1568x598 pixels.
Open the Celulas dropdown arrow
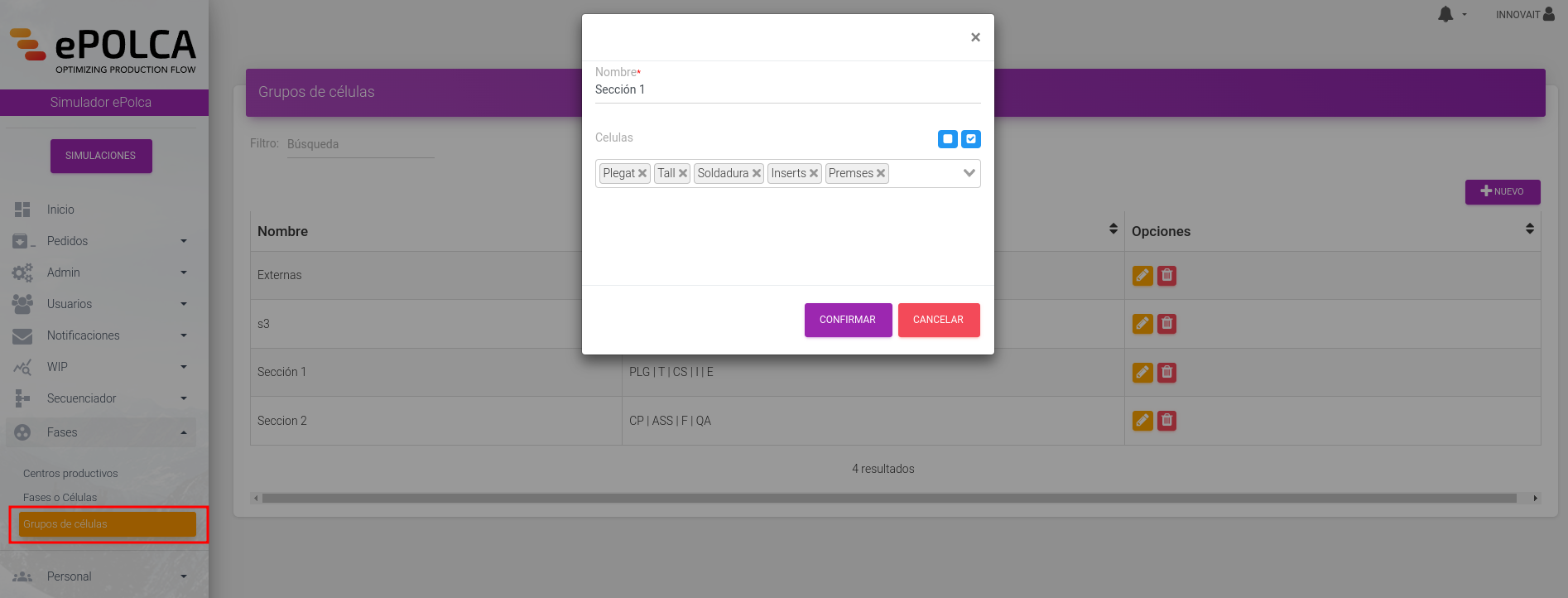coord(969,173)
